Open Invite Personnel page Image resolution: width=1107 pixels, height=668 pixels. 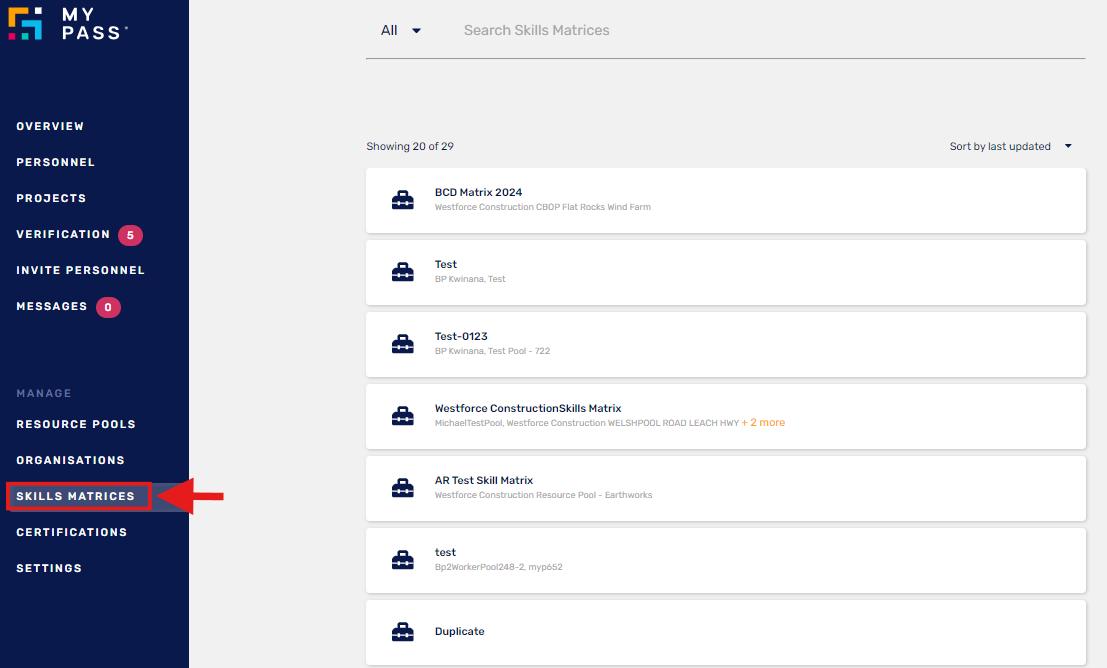[x=80, y=270]
